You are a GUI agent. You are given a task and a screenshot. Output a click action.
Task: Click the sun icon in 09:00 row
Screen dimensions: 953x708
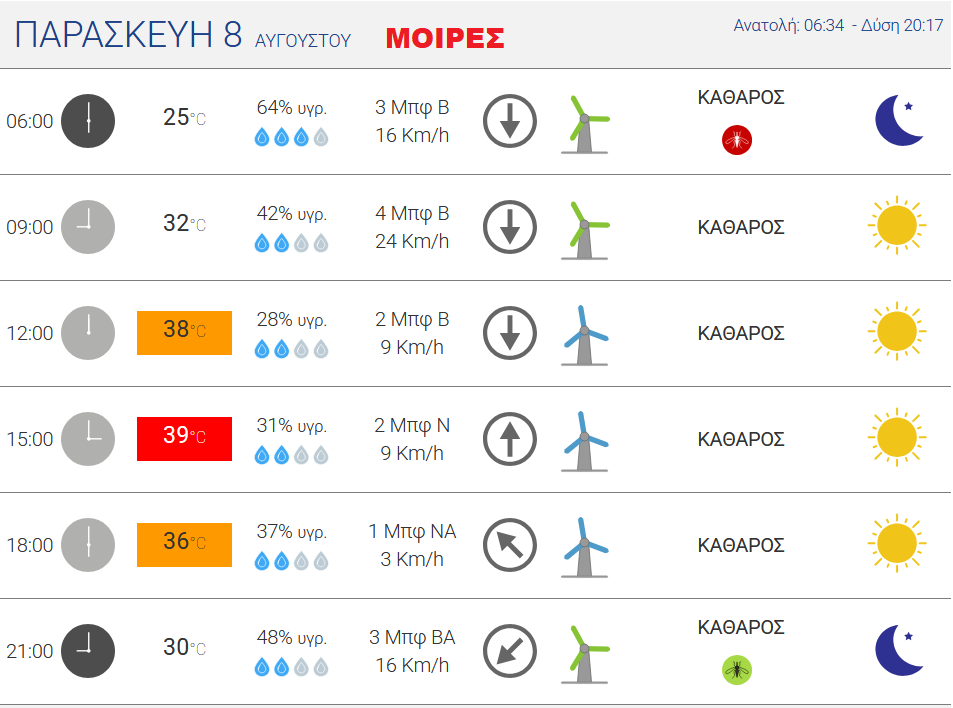click(897, 225)
